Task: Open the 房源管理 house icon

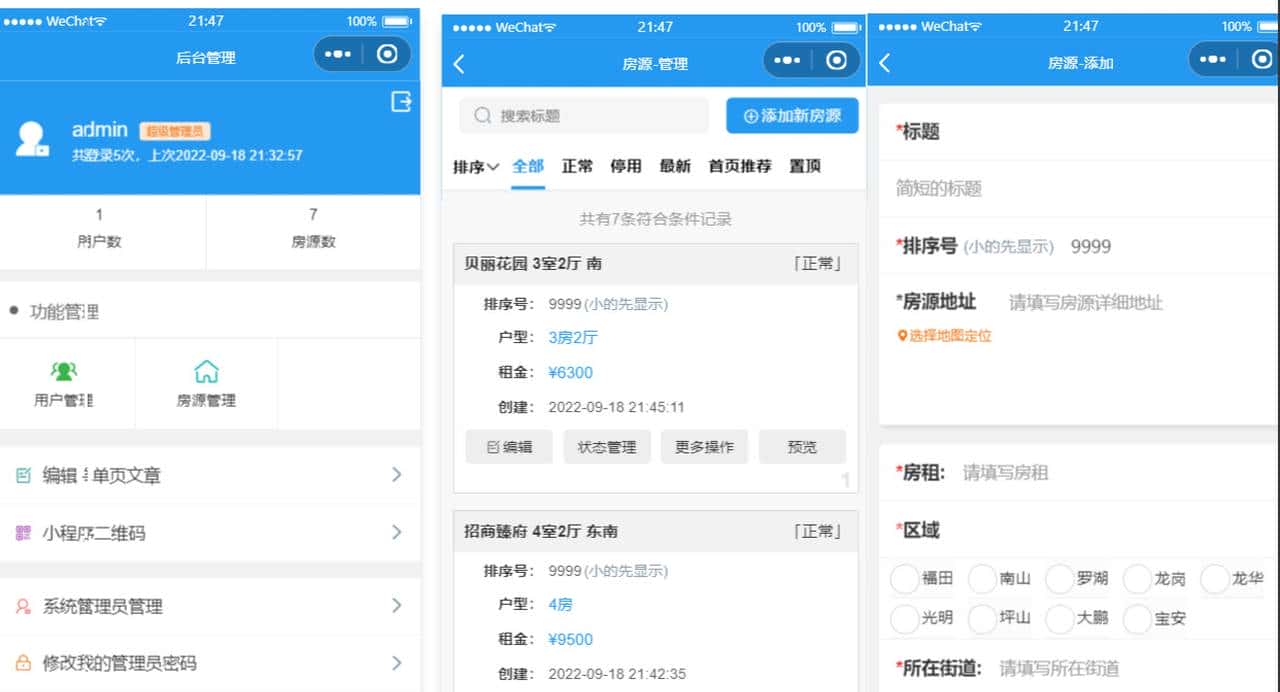Action: click(x=206, y=371)
